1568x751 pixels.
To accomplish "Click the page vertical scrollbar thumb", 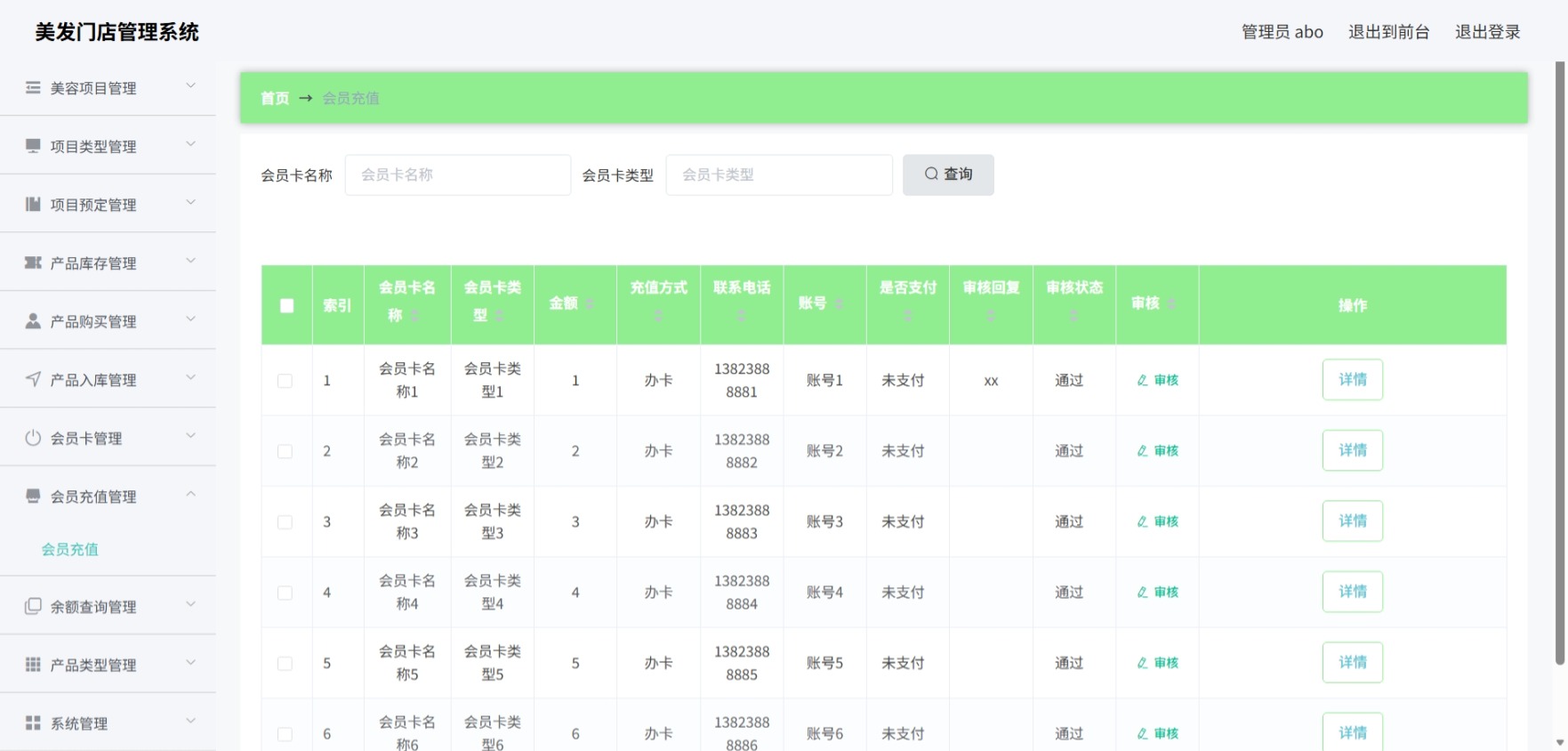I will (1559, 362).
